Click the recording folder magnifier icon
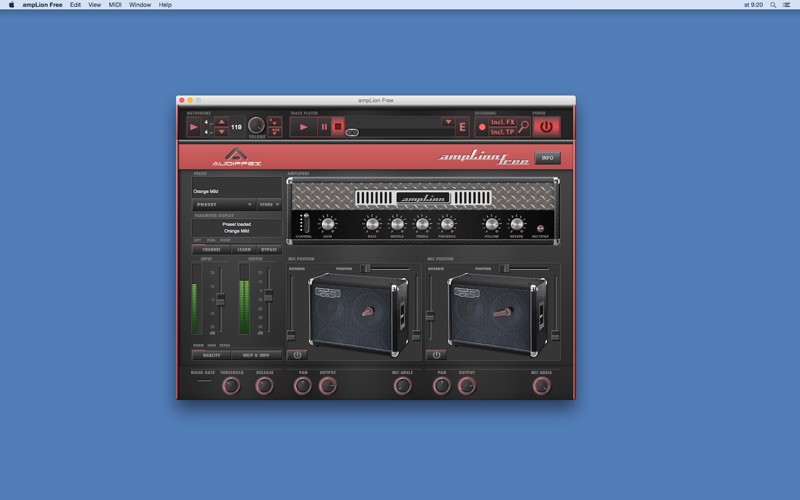 click(523, 127)
